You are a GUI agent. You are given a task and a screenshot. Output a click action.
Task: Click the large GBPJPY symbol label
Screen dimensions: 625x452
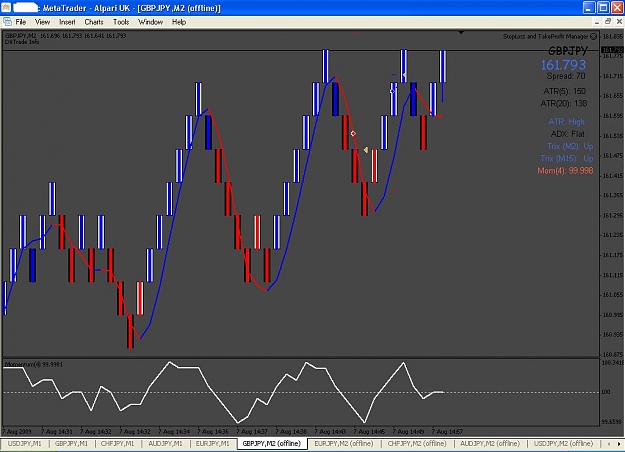tap(568, 51)
